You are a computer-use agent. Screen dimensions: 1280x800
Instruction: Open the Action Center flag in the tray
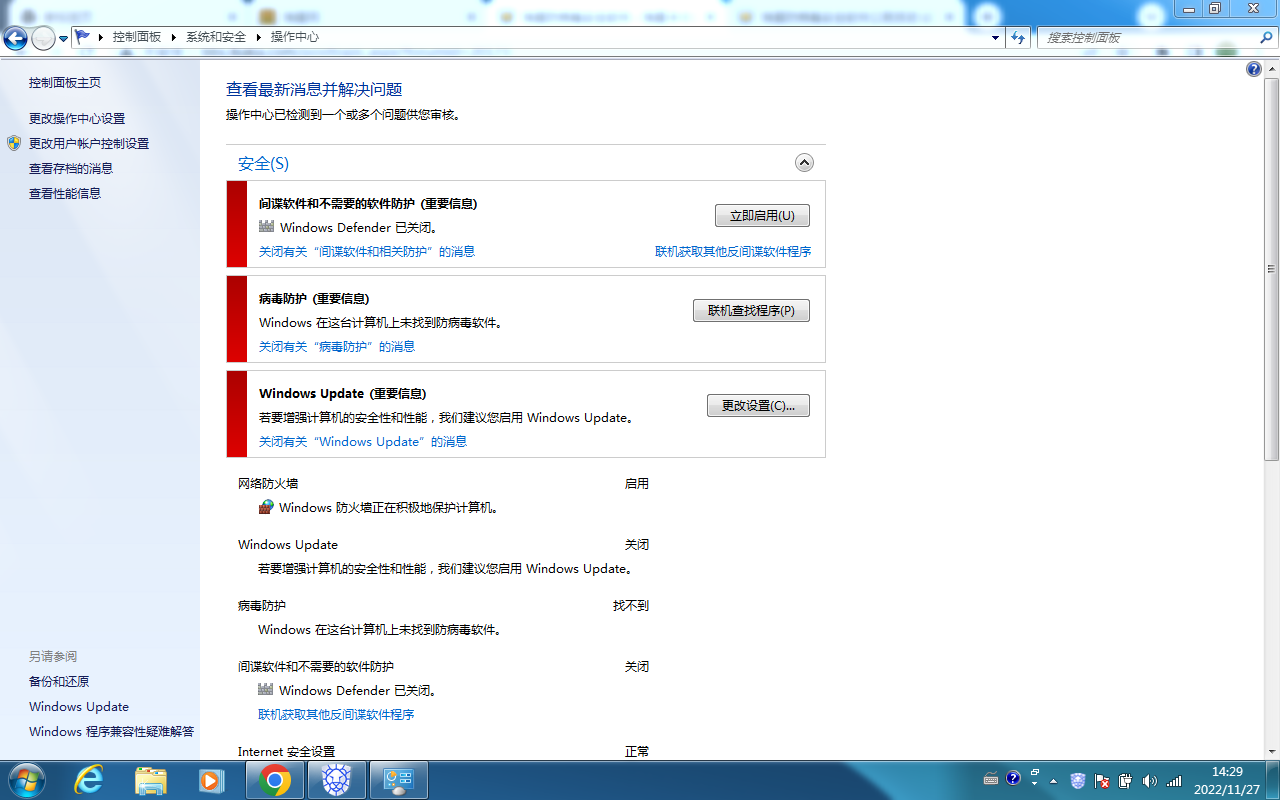coord(1102,781)
